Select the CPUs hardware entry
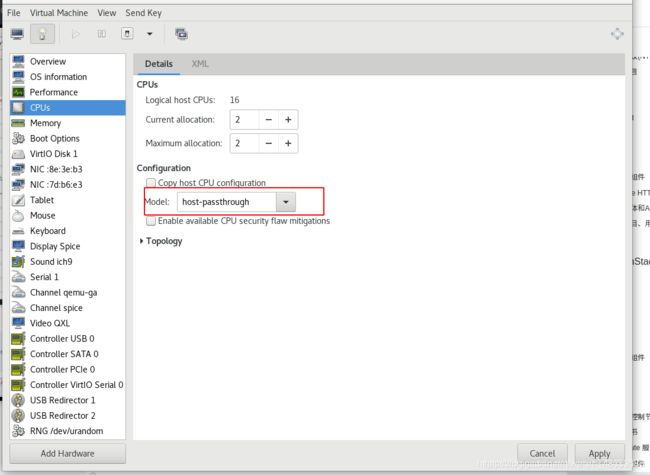Viewport: 650px width, 475px height. click(68, 108)
